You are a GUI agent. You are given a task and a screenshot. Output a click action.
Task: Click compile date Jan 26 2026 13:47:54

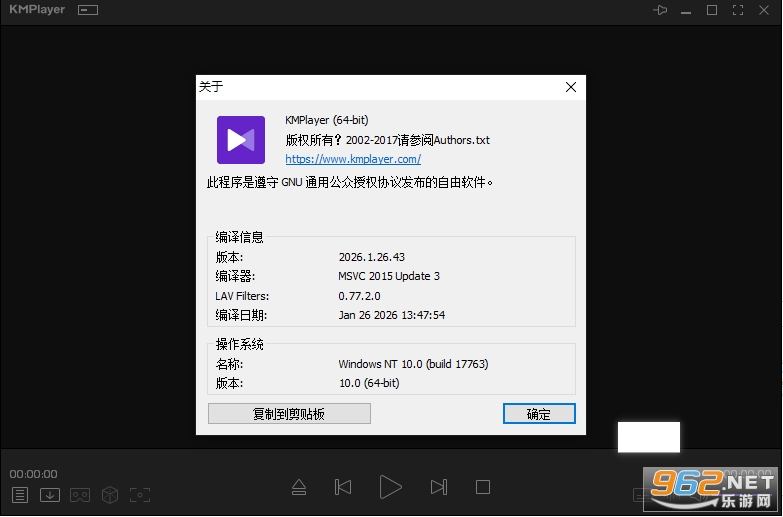pos(392,315)
